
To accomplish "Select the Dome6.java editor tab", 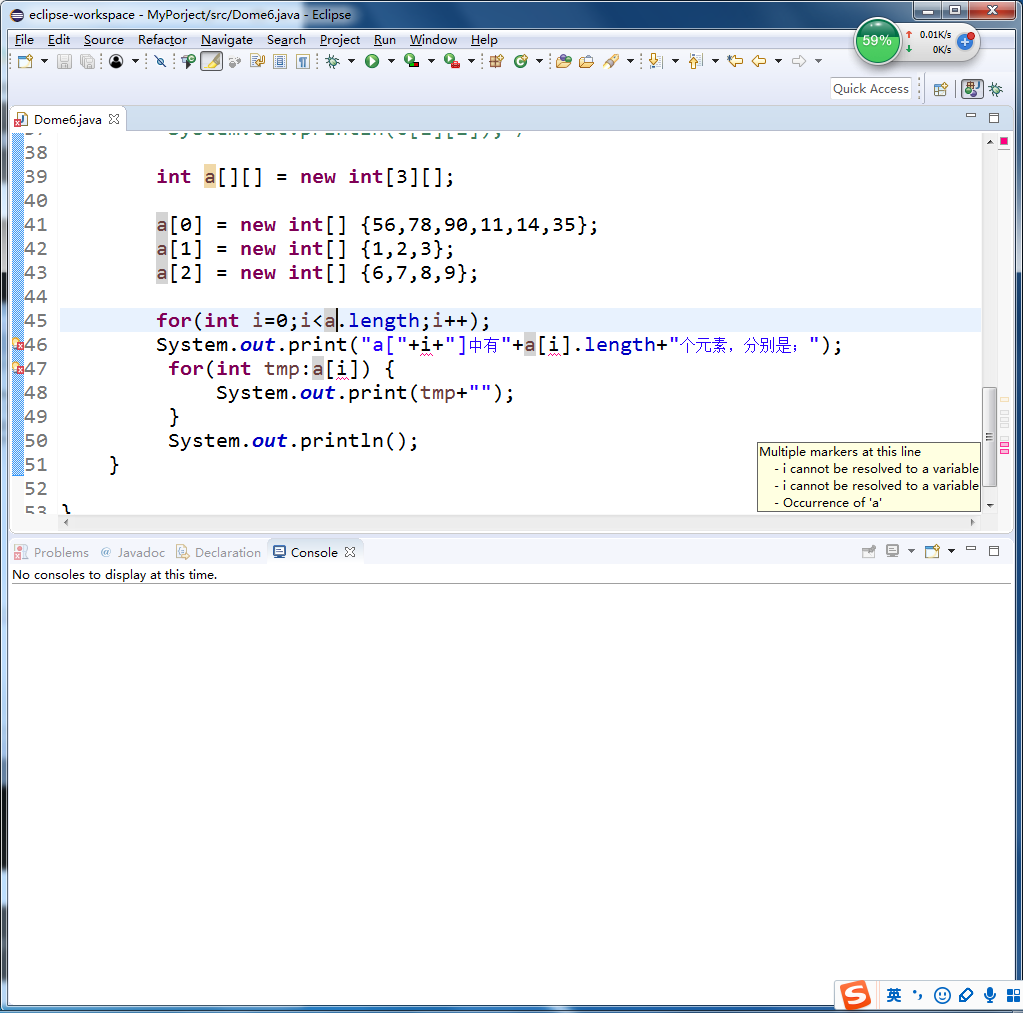I will pos(67,119).
